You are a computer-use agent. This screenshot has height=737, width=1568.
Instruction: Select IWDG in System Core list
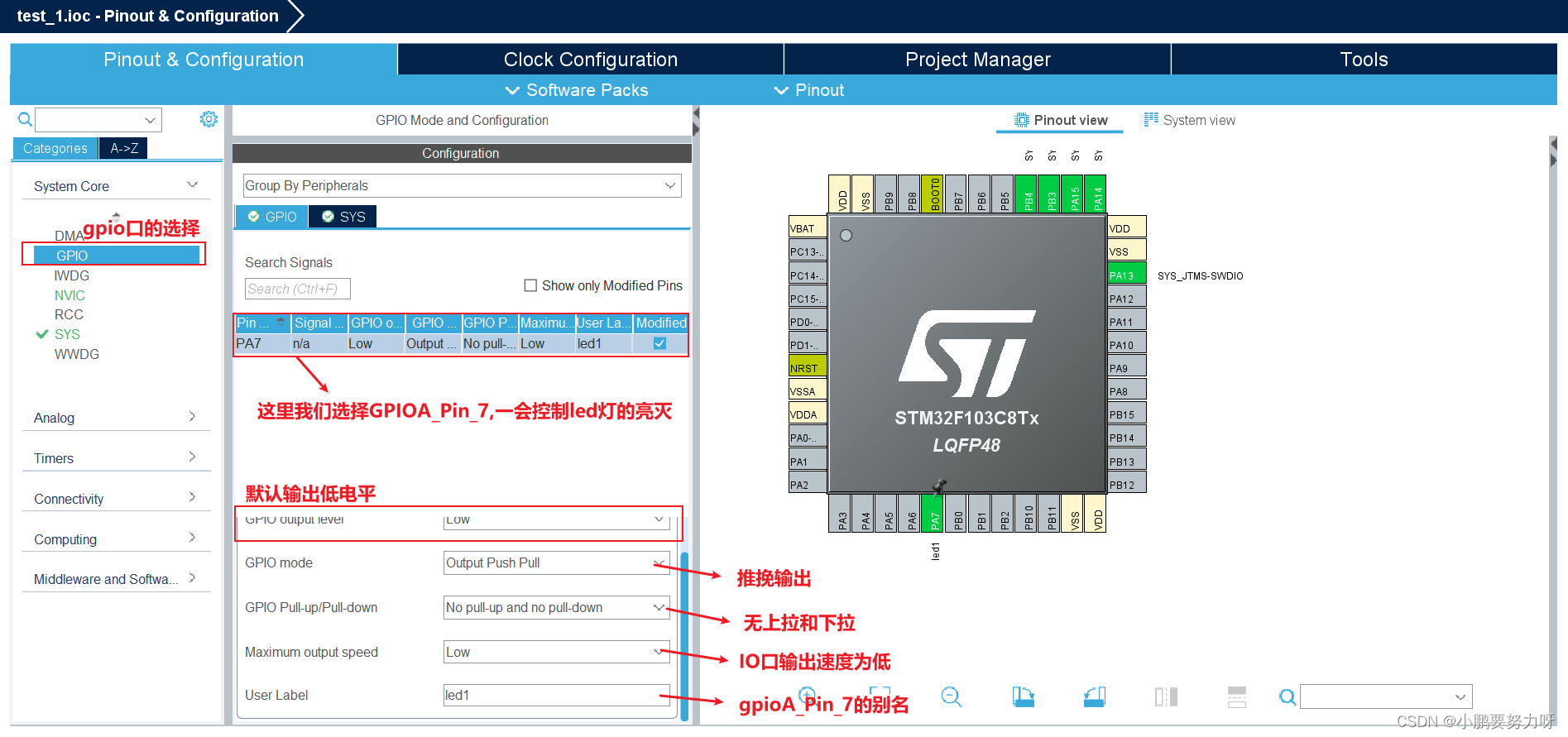coord(71,275)
